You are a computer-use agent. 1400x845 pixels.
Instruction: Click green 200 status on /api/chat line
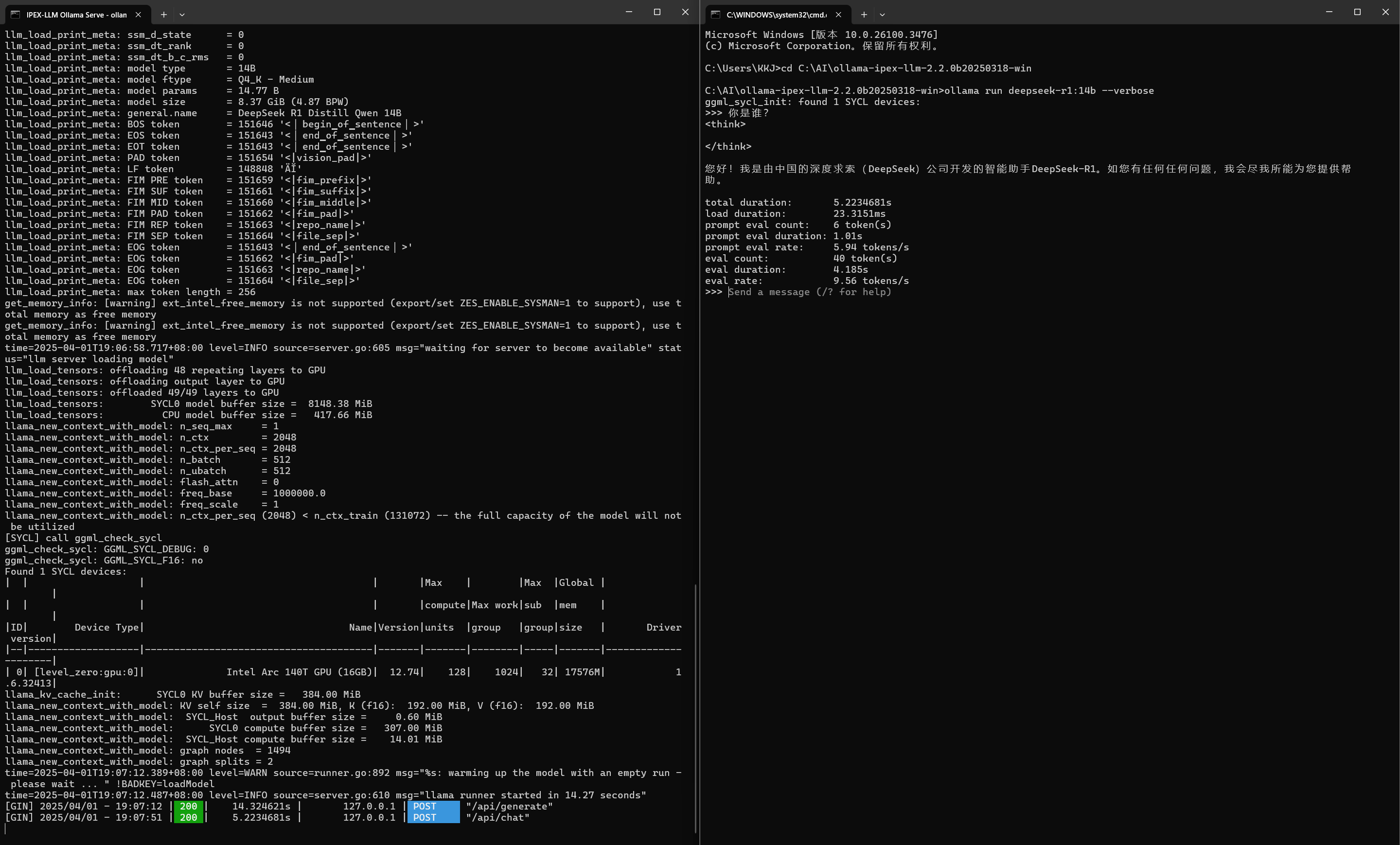(188, 818)
